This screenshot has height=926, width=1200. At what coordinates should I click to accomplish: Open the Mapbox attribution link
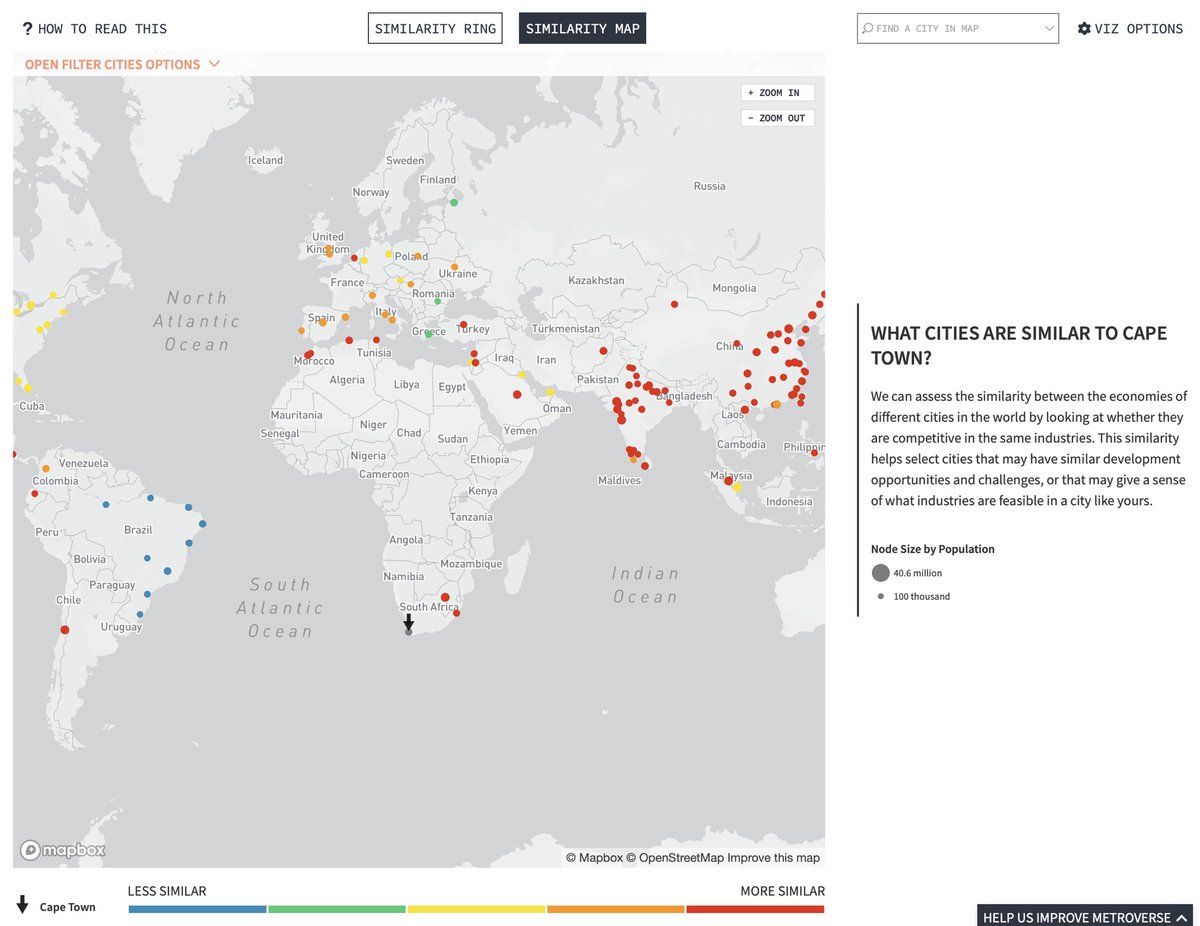594,858
